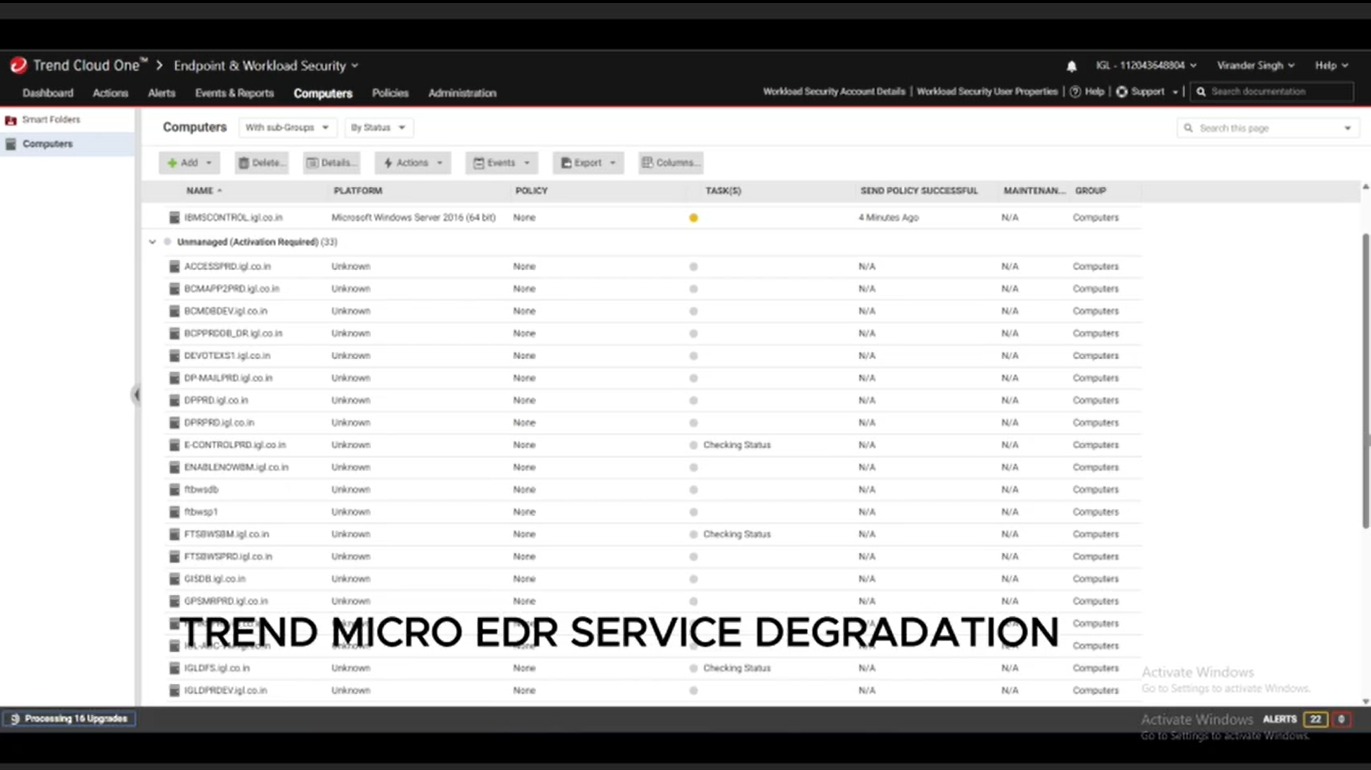Sort by the NAME column header
Image resolution: width=1371 pixels, height=770 pixels.
pyautogui.click(x=199, y=191)
